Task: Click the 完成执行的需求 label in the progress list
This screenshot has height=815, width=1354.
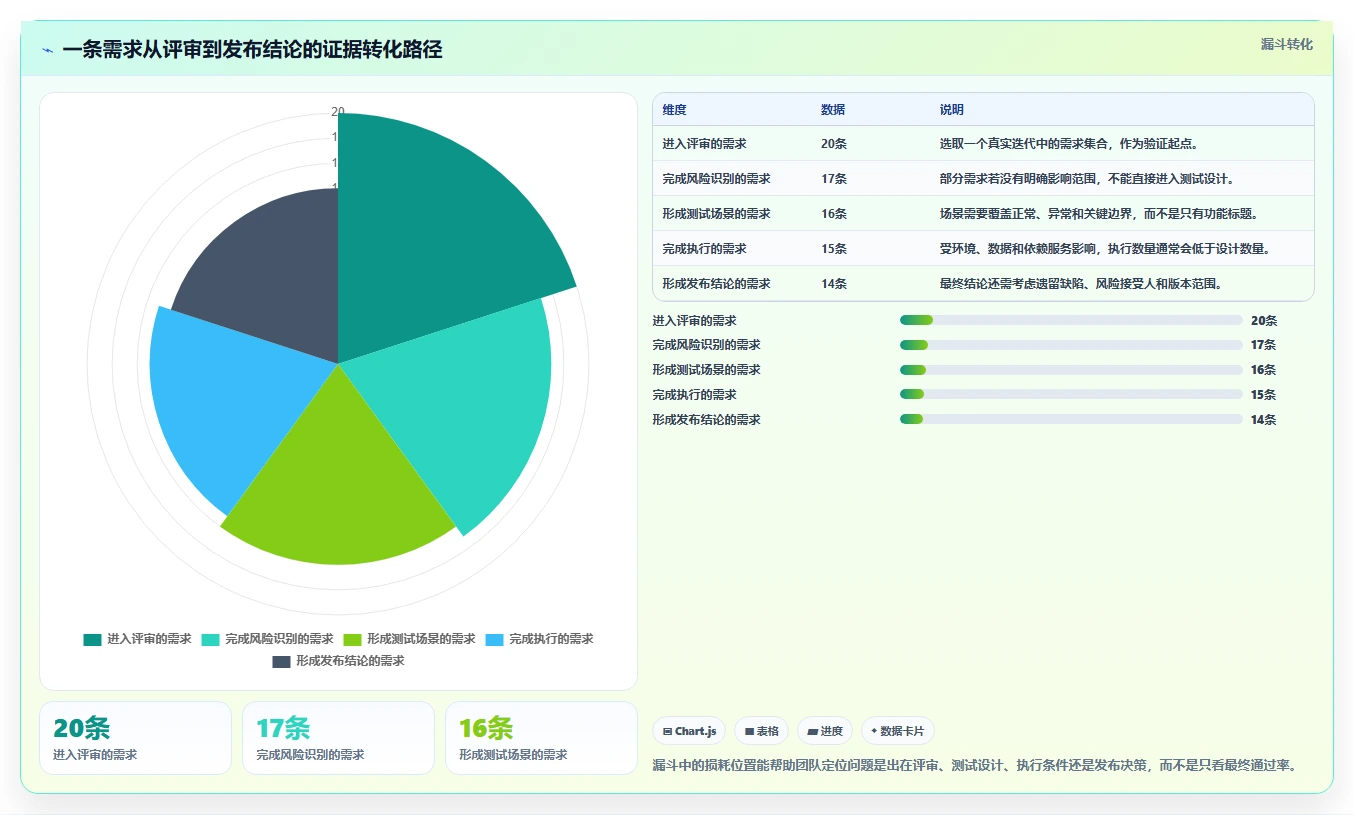Action: tap(694, 395)
